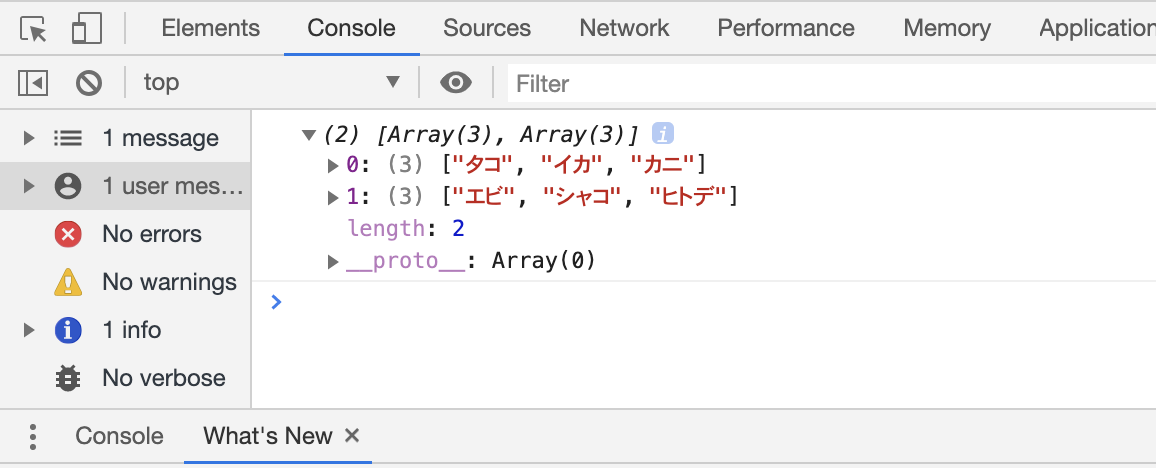Expand the 1 message group arrow
The width and height of the screenshot is (1156, 468).
pos(29,138)
